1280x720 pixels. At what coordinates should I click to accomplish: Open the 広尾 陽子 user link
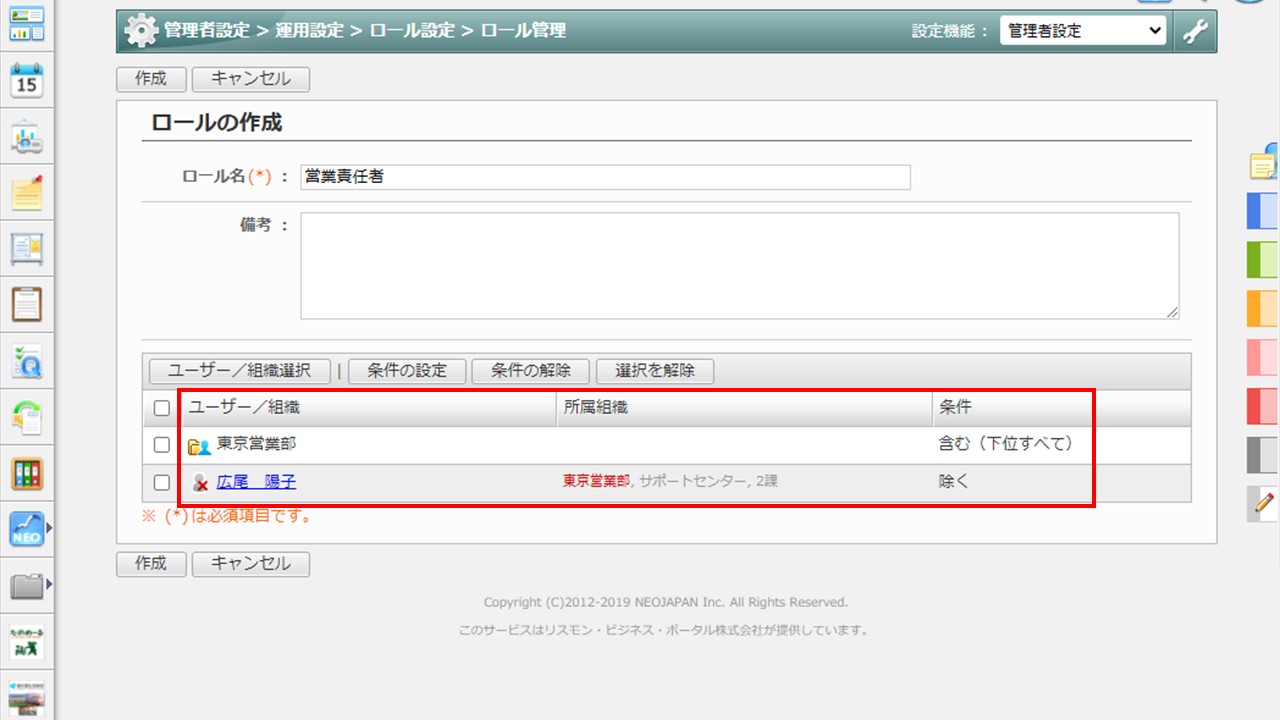(x=256, y=482)
